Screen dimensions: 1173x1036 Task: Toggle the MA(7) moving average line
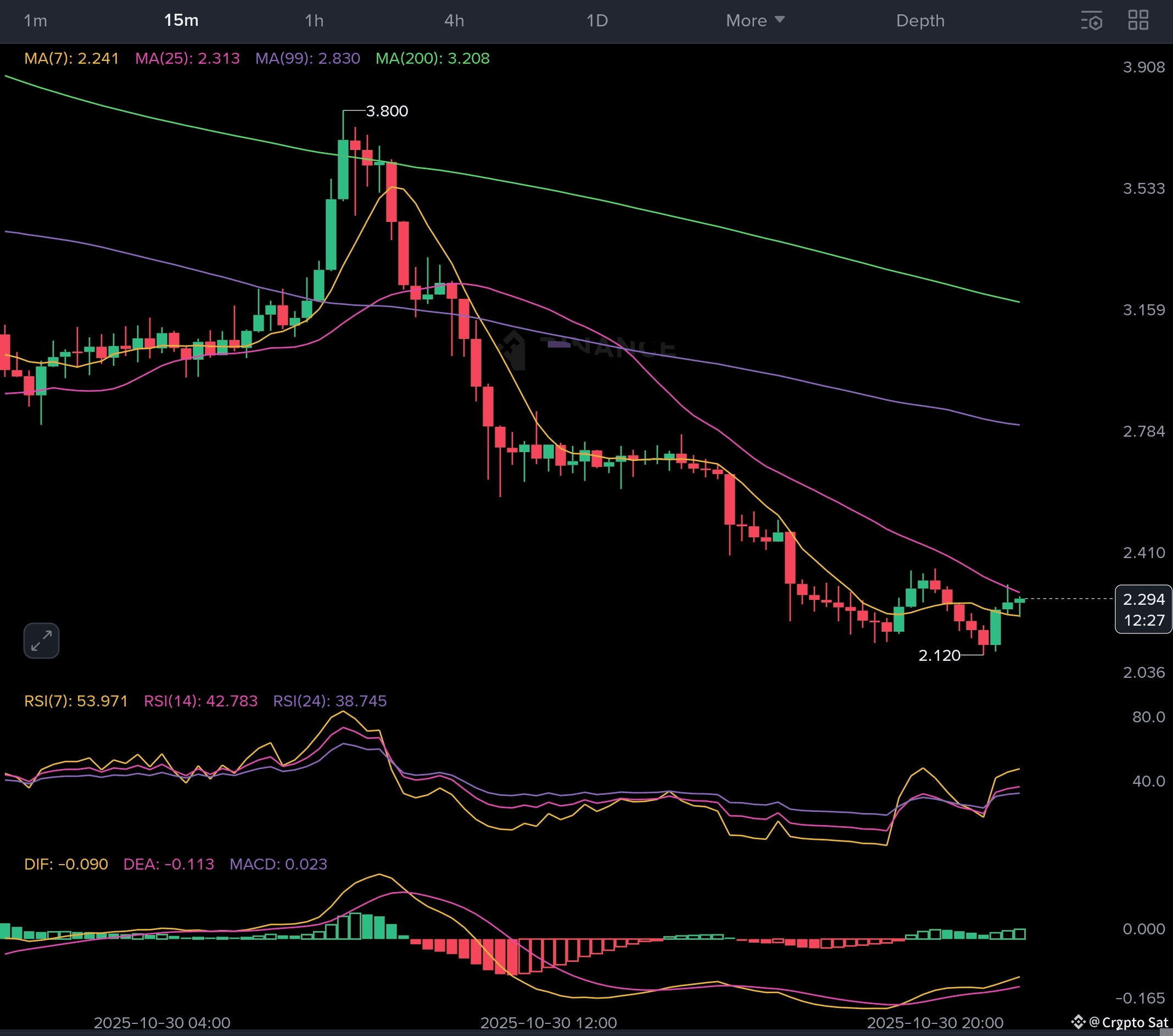pos(71,58)
